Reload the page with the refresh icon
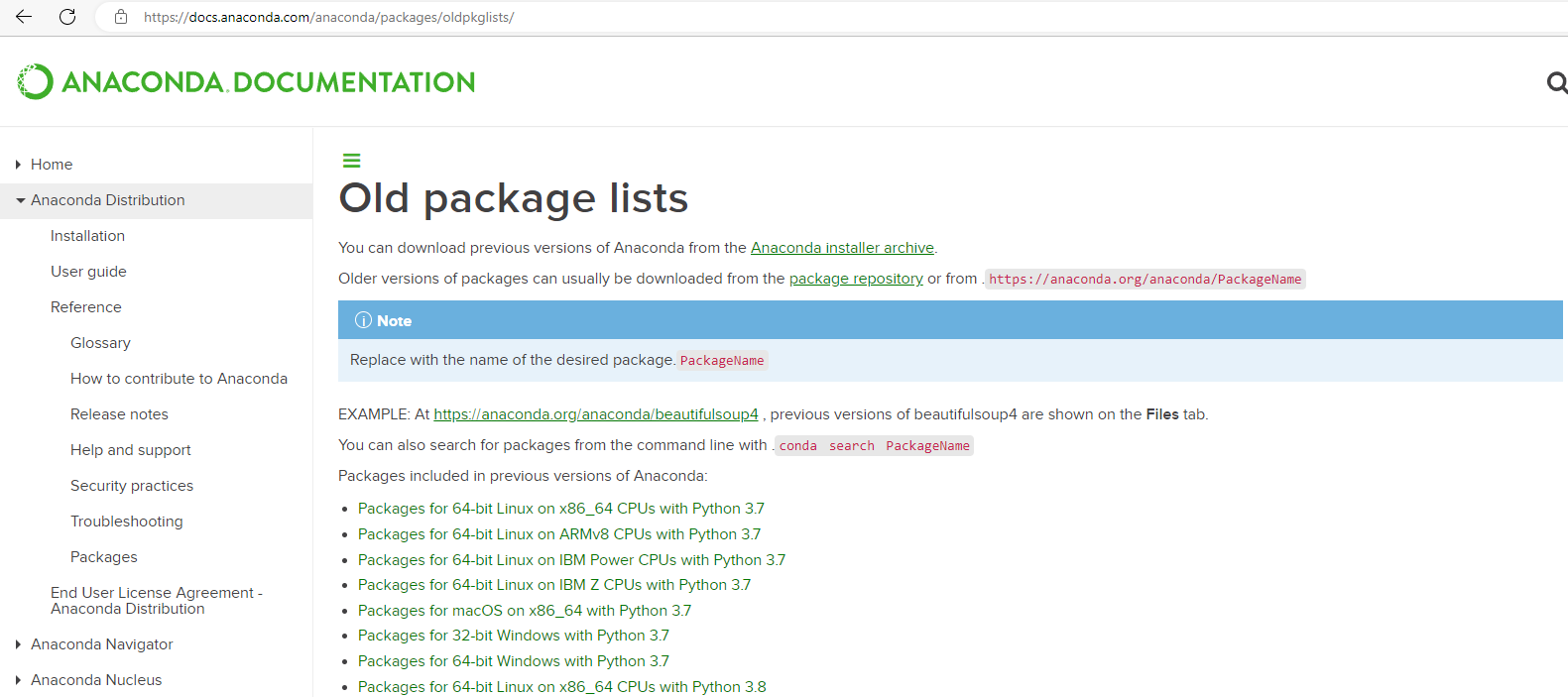 (67, 17)
